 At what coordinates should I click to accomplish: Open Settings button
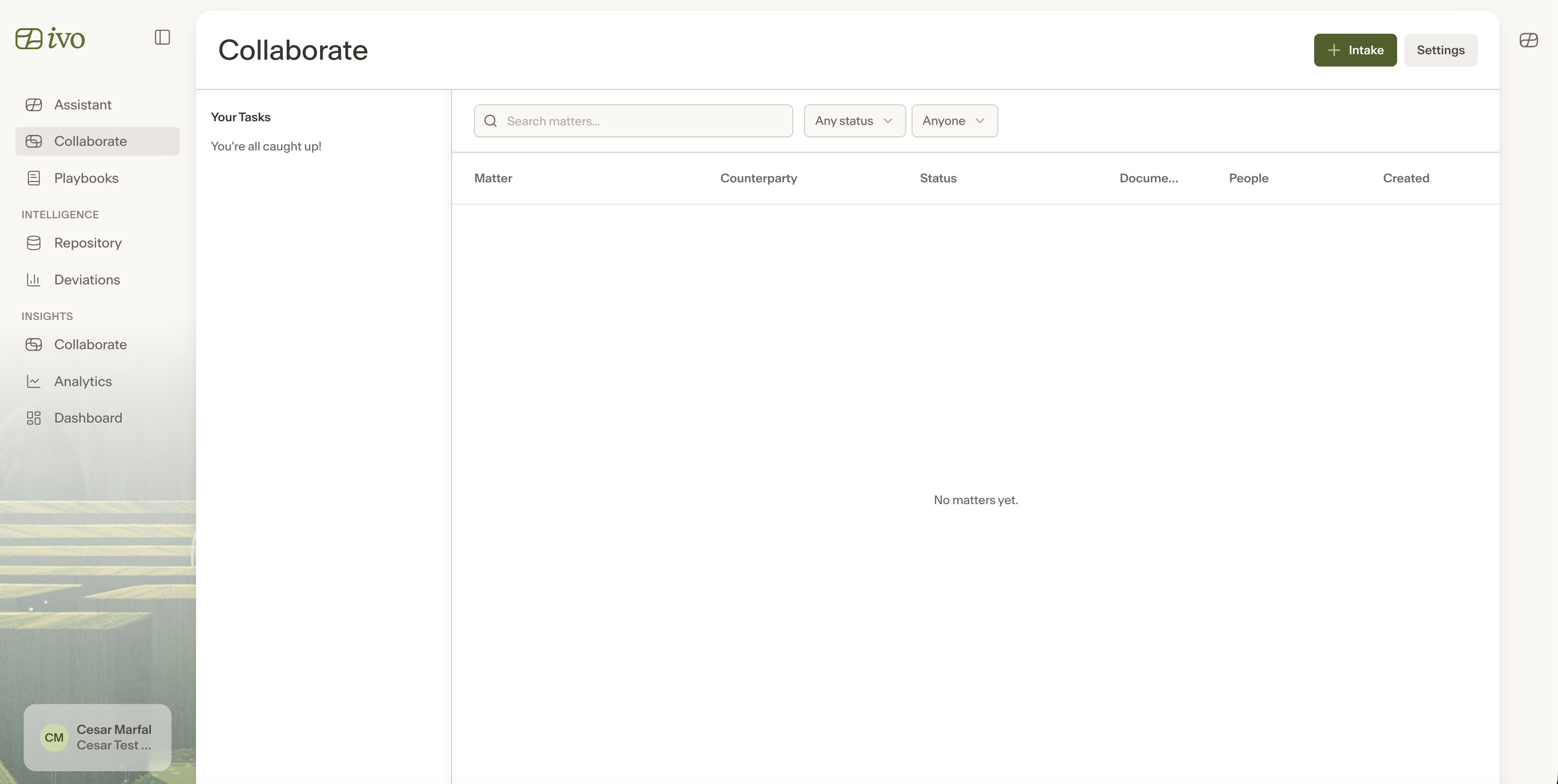click(1441, 50)
